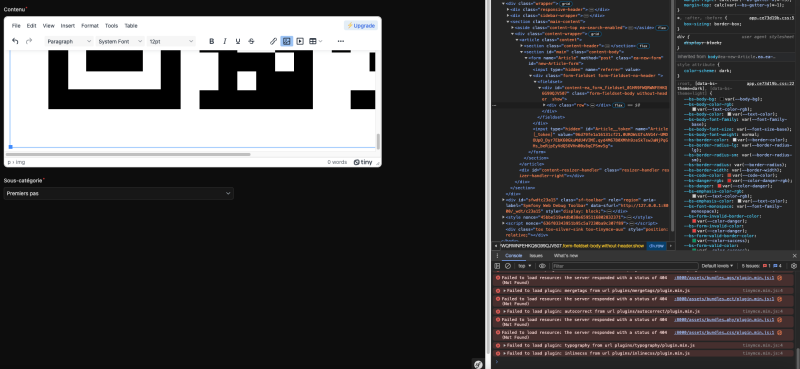Click the p element path in status bar
This screenshot has width=800, height=369.
(9, 162)
